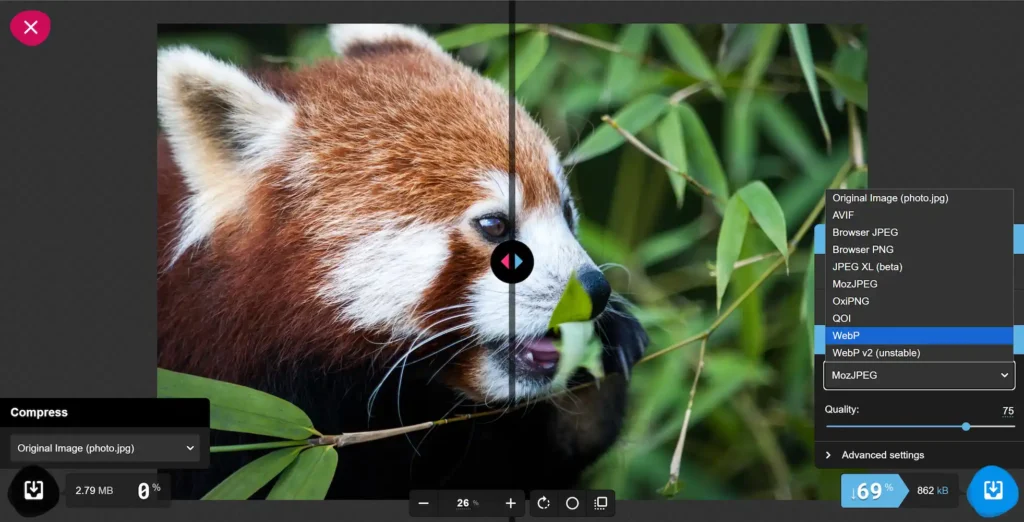The height and width of the screenshot is (522, 1024).
Task: Open the MozJPEG format dropdown
Action: coord(919,375)
